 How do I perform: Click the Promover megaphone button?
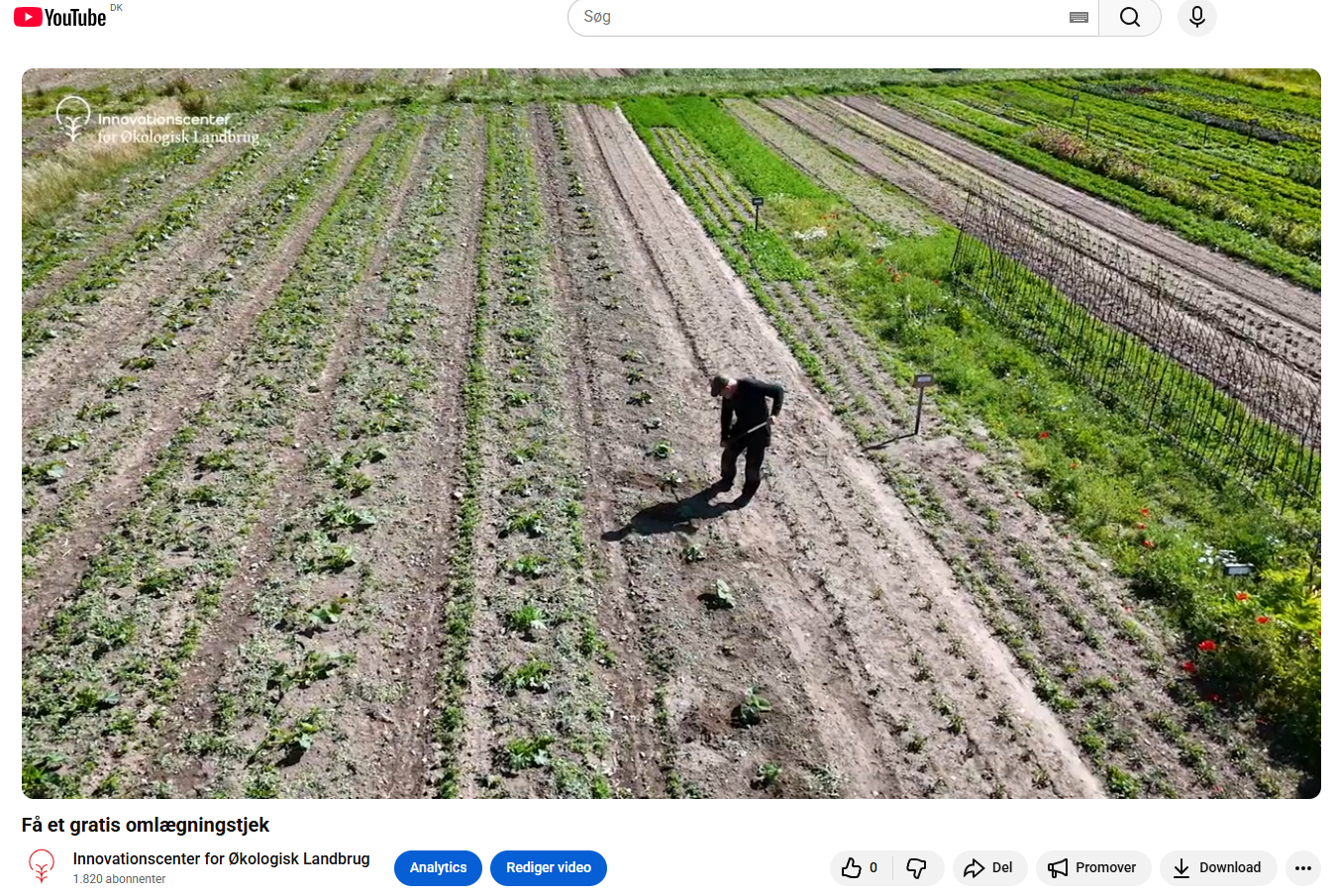coord(1092,868)
